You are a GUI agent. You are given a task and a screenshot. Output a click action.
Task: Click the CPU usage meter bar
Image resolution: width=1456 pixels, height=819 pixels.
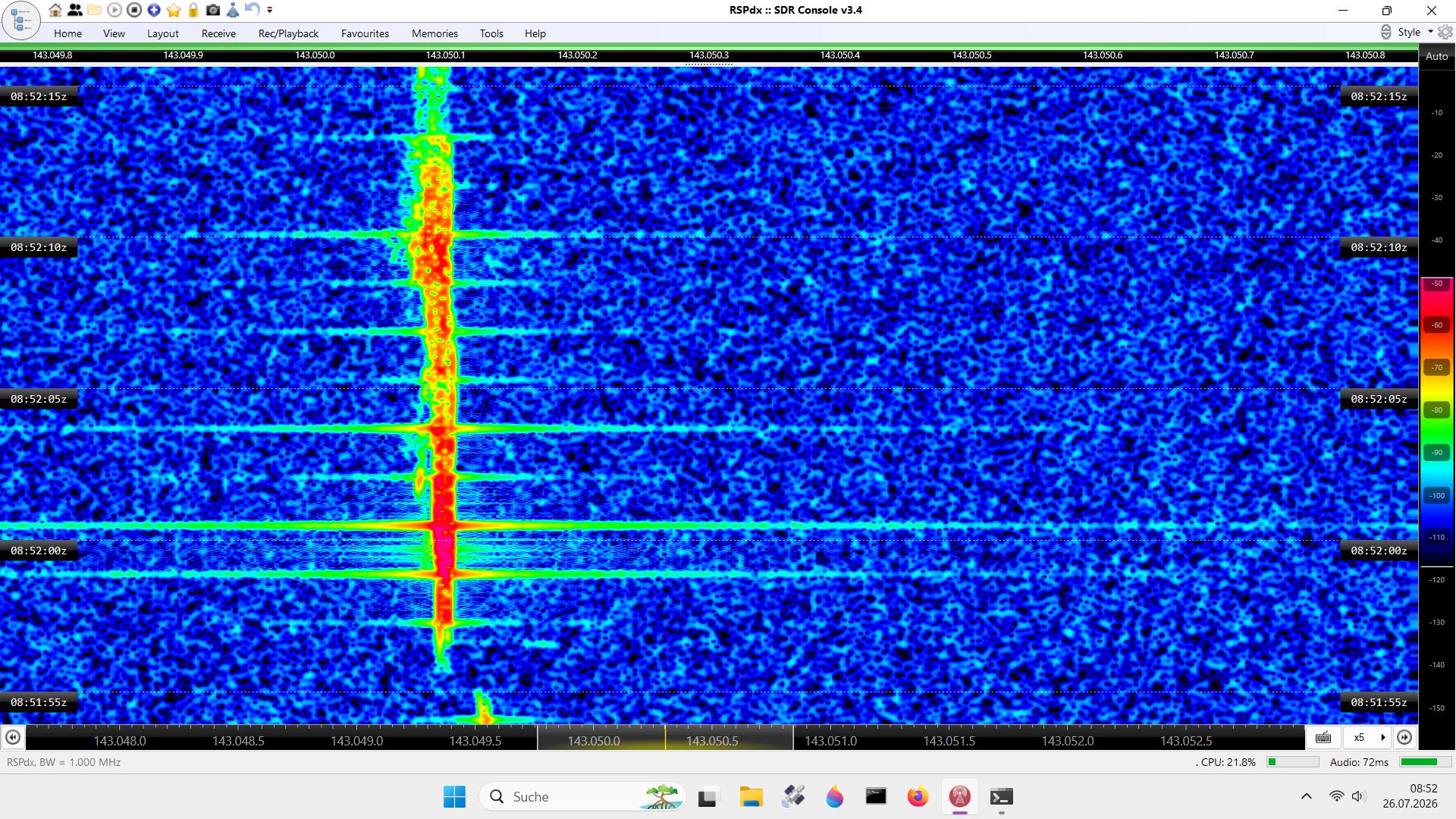(1293, 762)
